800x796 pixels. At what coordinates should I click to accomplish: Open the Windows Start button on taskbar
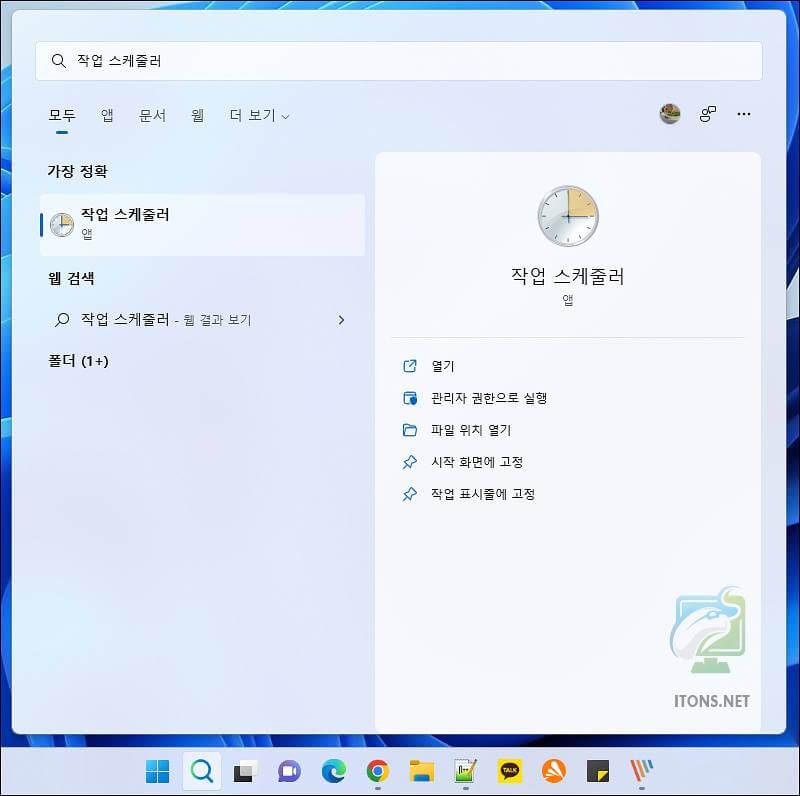coord(158,770)
